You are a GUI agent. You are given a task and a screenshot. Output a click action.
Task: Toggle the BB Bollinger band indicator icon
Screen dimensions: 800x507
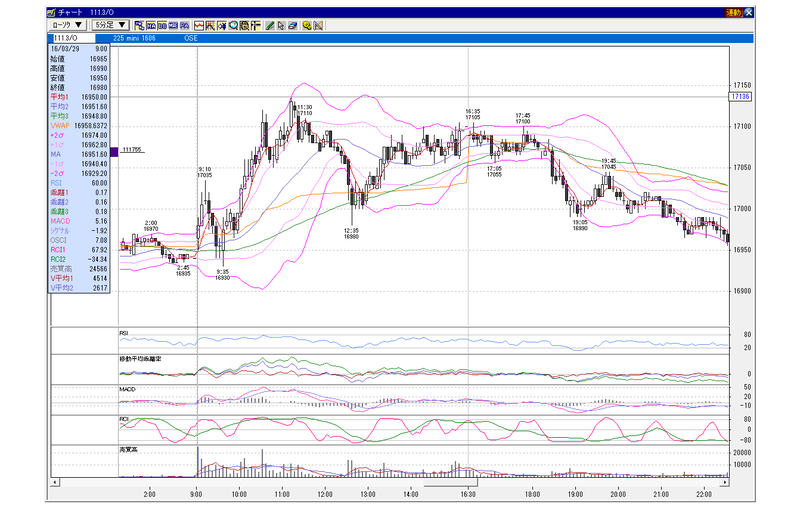click(162, 26)
